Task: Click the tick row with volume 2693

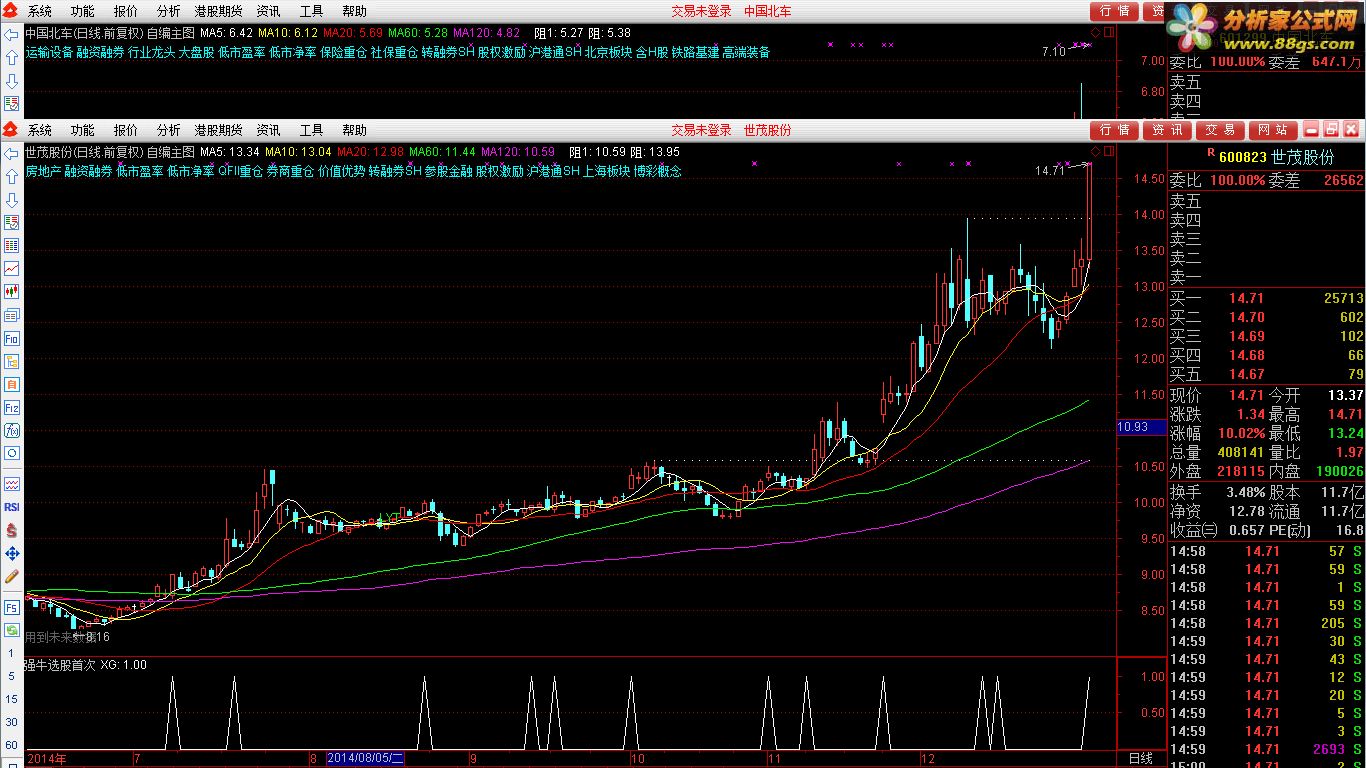Action: pyautogui.click(x=1267, y=749)
